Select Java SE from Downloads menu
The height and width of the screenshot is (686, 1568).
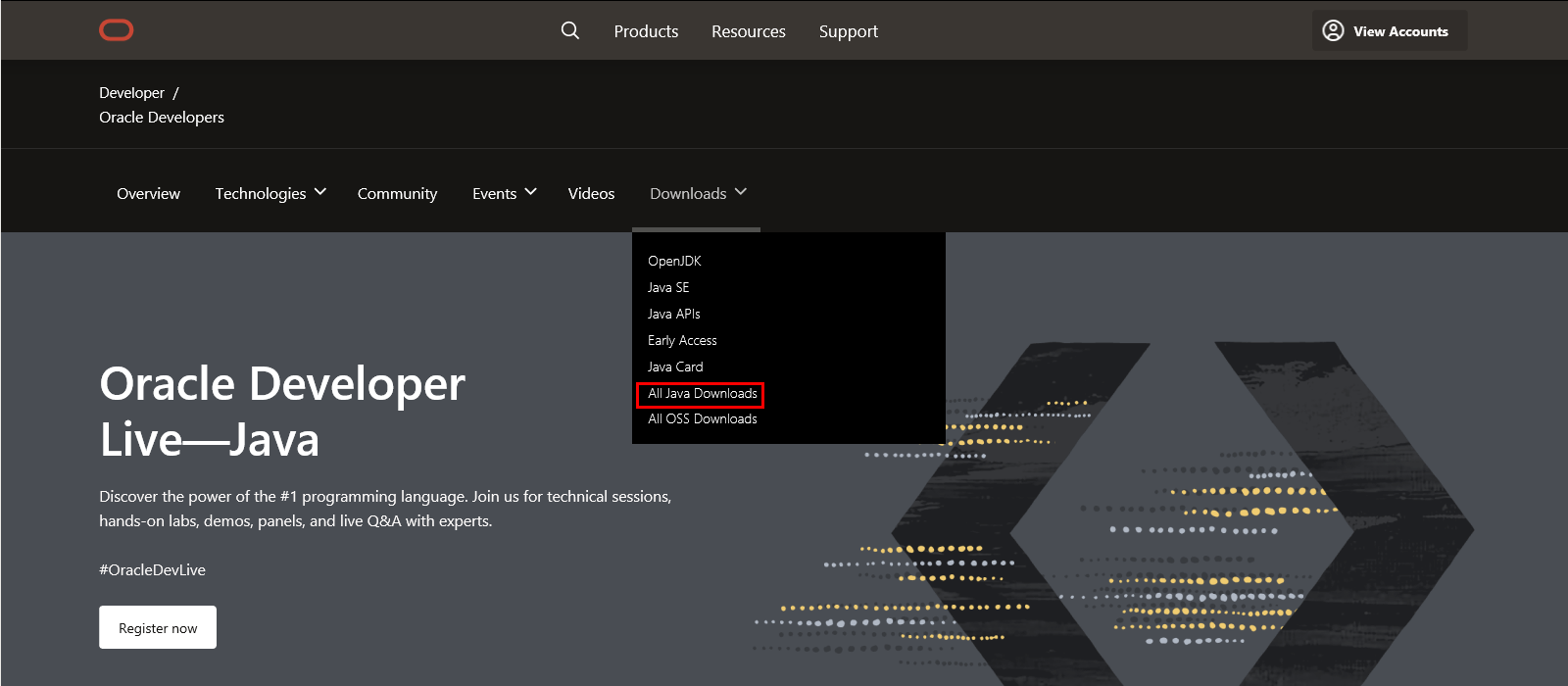click(668, 287)
